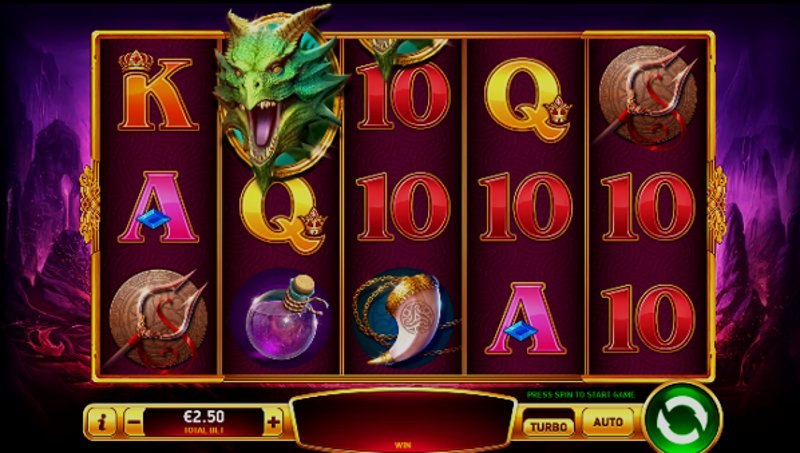
Task: Select the center red 10 symbol
Action: 404,207
